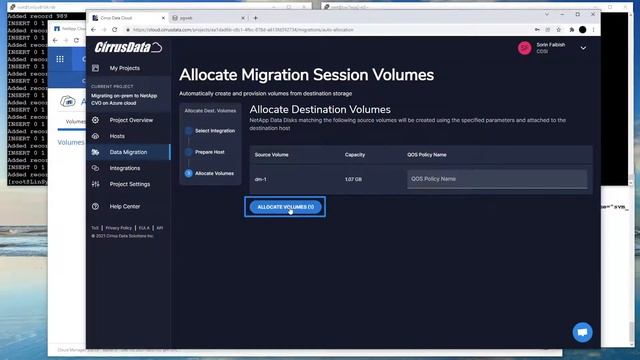
Task: Click the password key icon in address bar
Action: pos(537,30)
